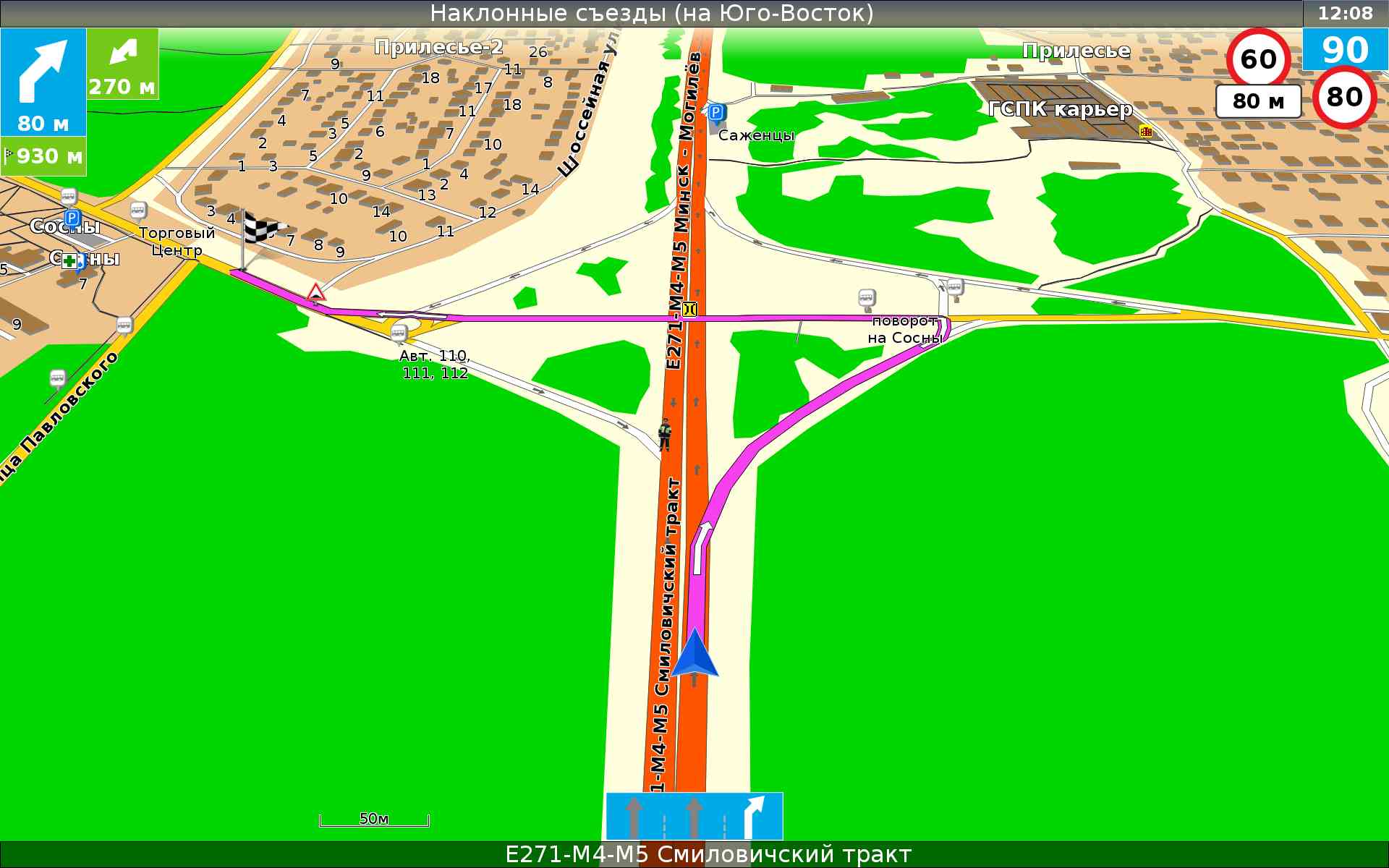Click the bus stop icon near поворот на Сосны
The width and height of the screenshot is (1389, 868).
pos(867,297)
